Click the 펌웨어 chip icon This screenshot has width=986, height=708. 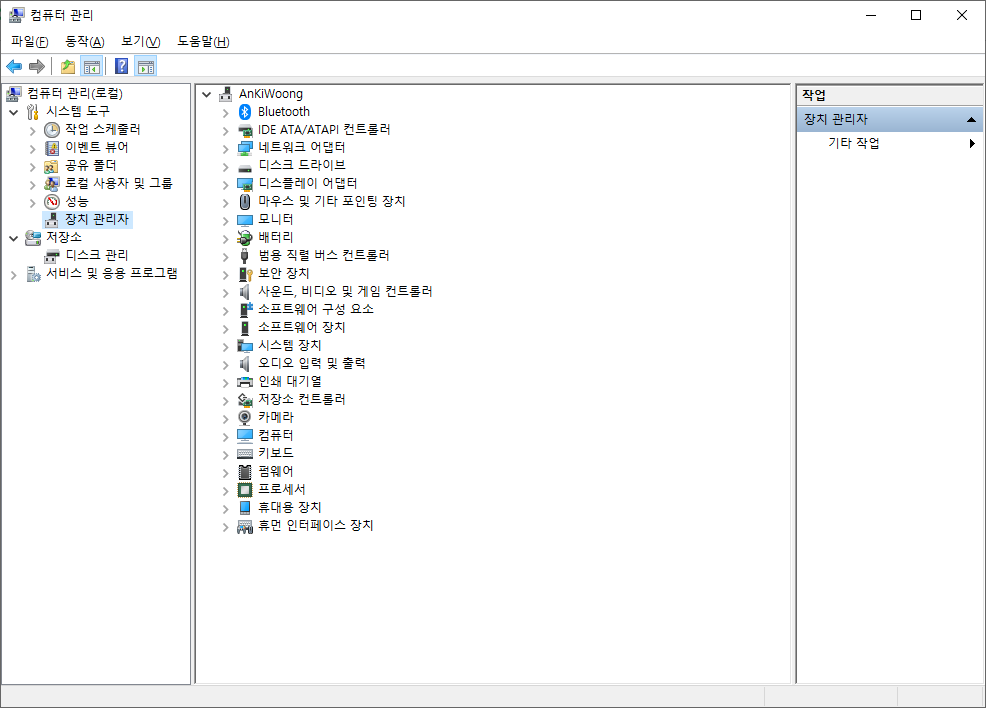click(x=245, y=472)
